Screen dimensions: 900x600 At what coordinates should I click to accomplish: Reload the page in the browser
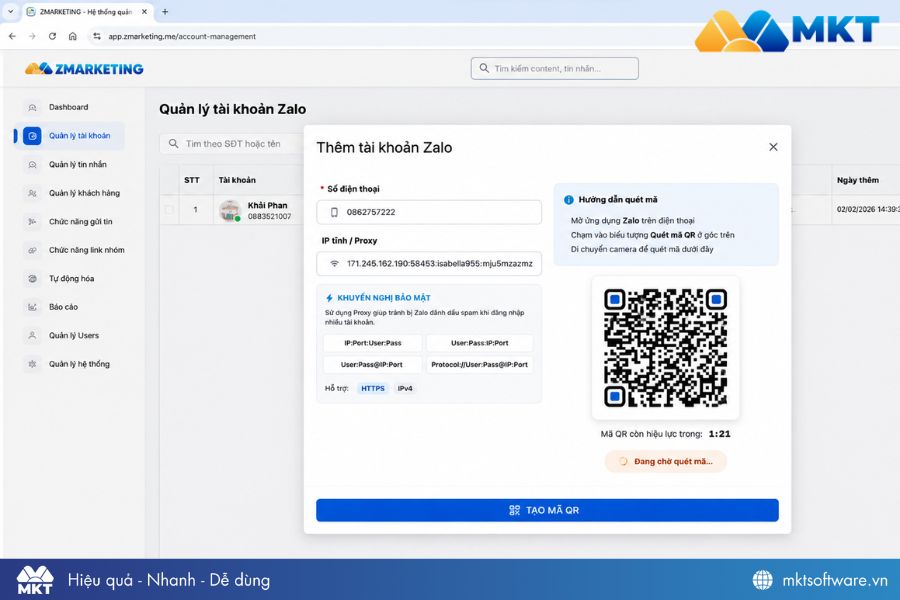pyautogui.click(x=52, y=36)
